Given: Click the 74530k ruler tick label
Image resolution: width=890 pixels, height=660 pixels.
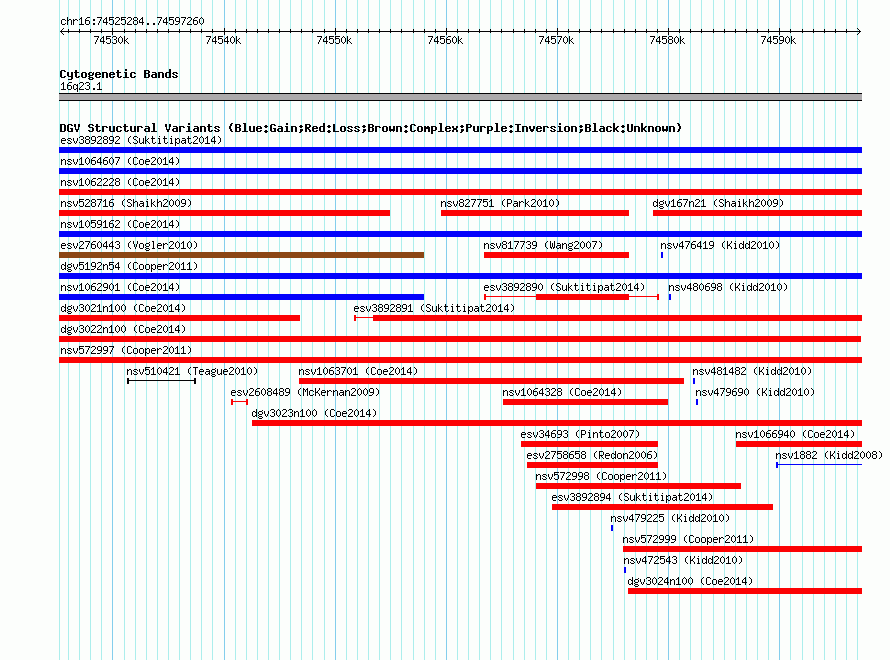Looking at the screenshot, I should tap(111, 40).
